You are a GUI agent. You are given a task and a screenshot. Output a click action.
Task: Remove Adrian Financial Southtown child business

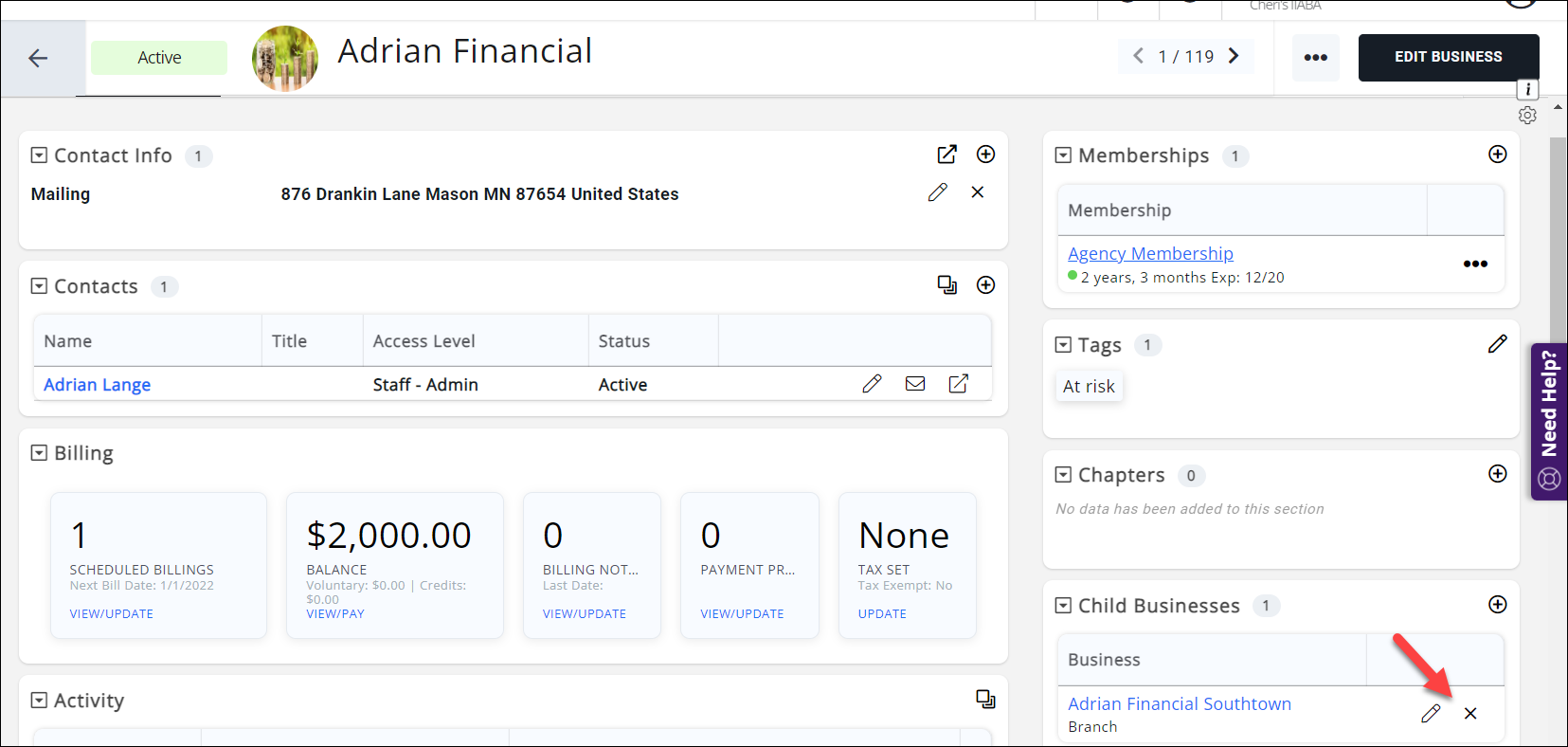point(1470,714)
